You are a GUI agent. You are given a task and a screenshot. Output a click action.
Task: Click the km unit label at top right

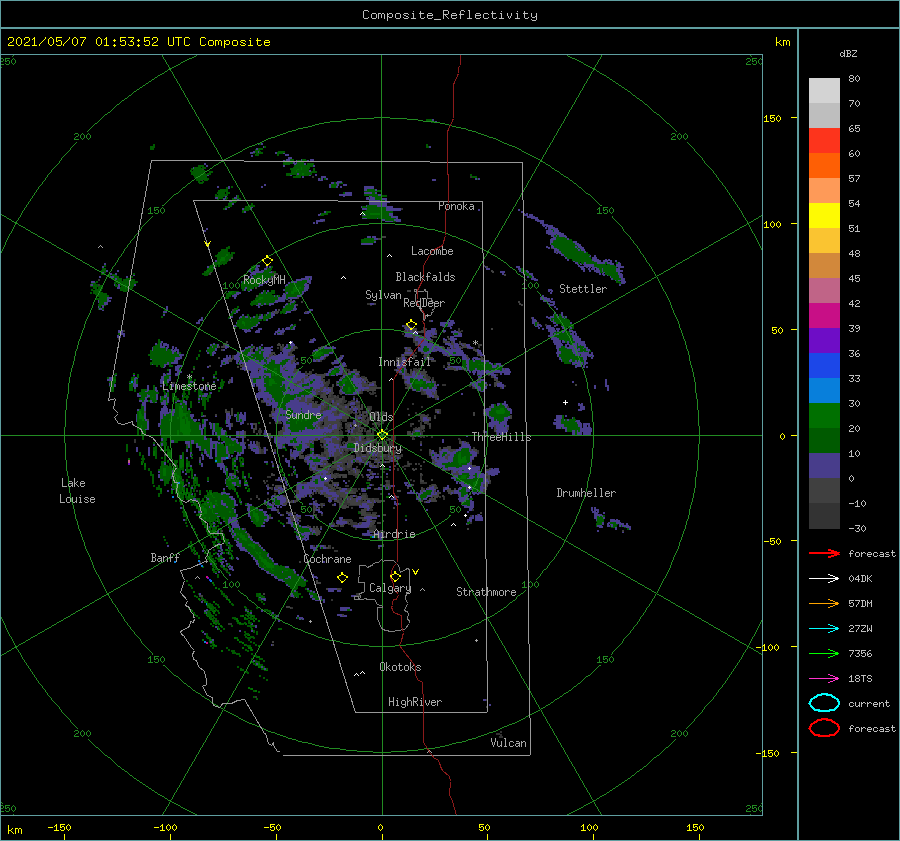click(782, 42)
